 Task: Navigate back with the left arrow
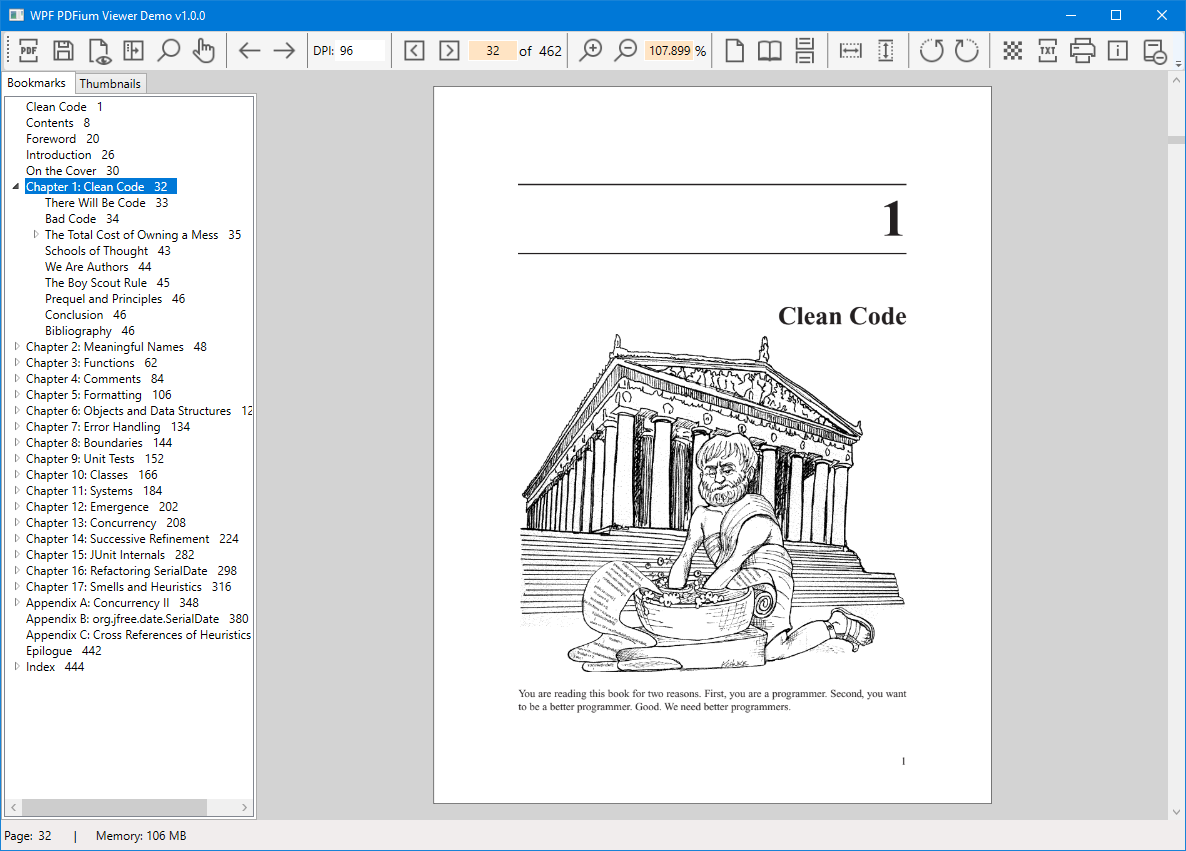click(x=250, y=51)
